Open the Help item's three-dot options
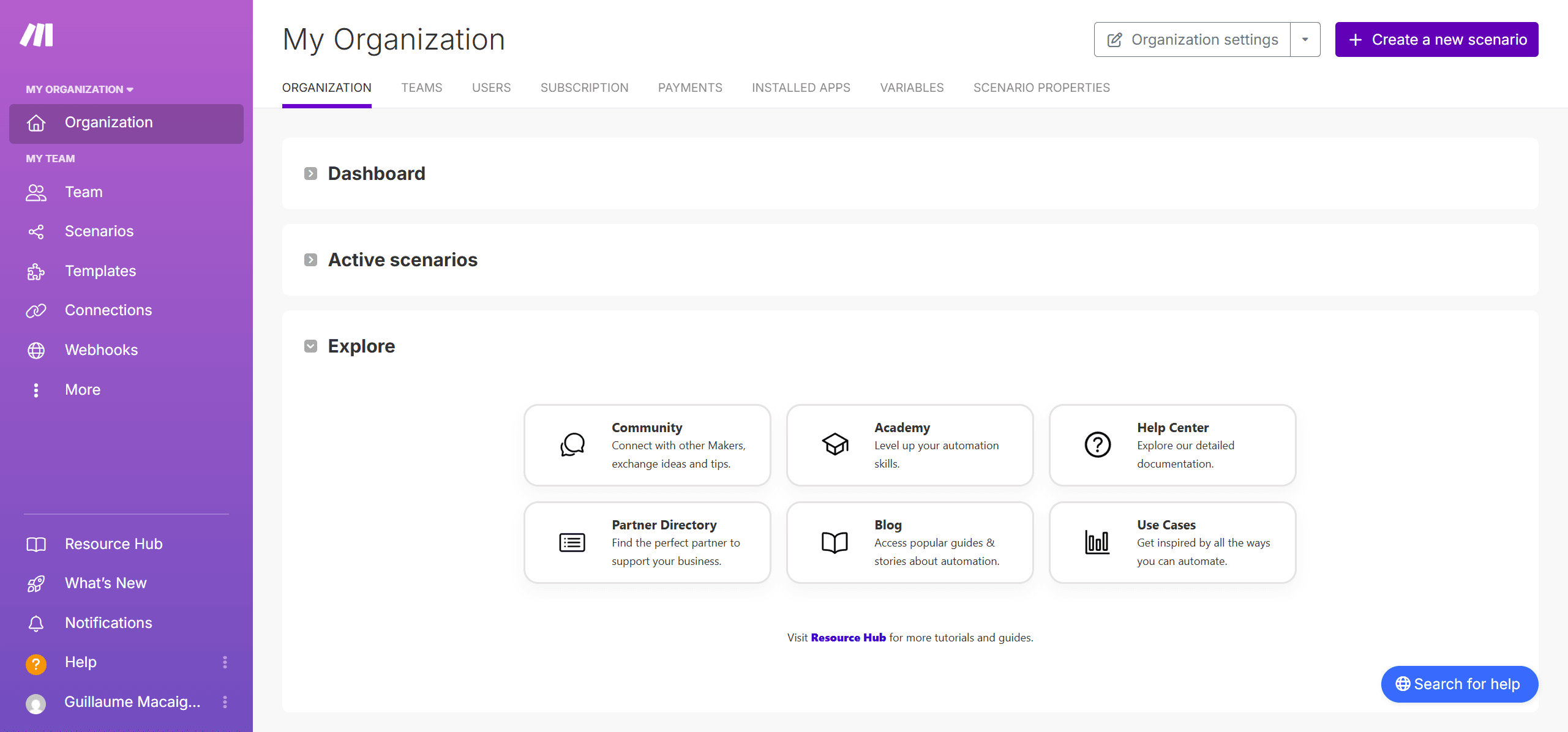 pos(225,662)
